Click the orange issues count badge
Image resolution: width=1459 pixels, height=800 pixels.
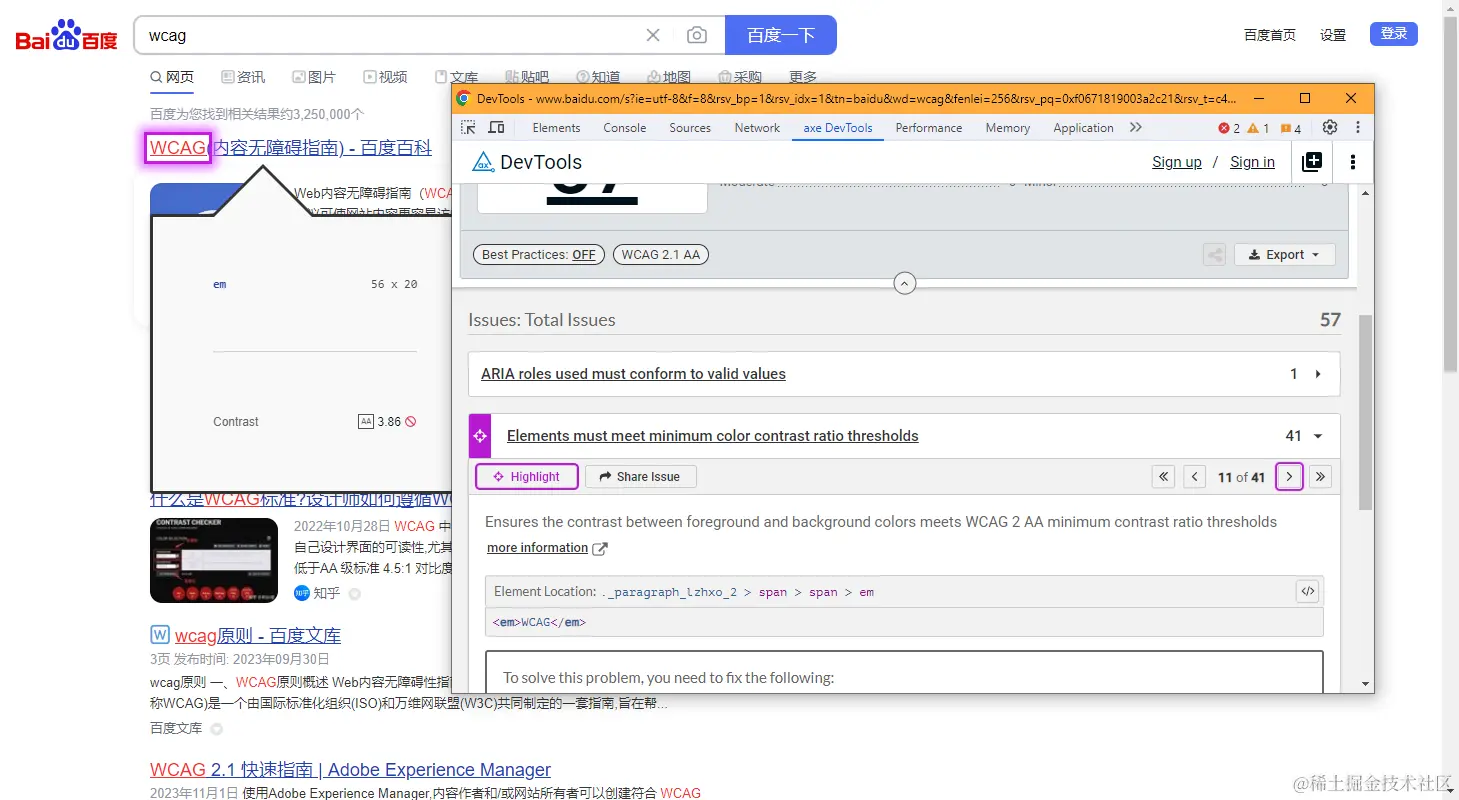coord(1291,128)
